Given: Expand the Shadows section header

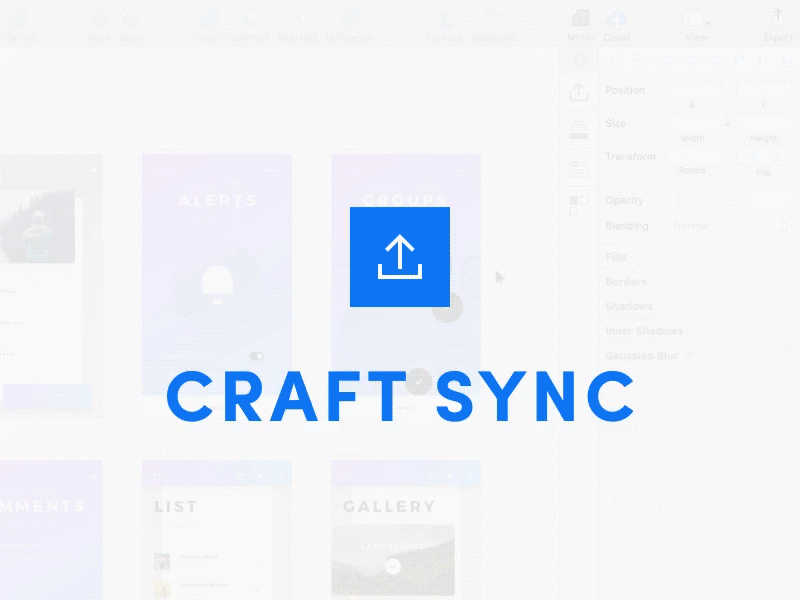Looking at the screenshot, I should pyautogui.click(x=628, y=306).
